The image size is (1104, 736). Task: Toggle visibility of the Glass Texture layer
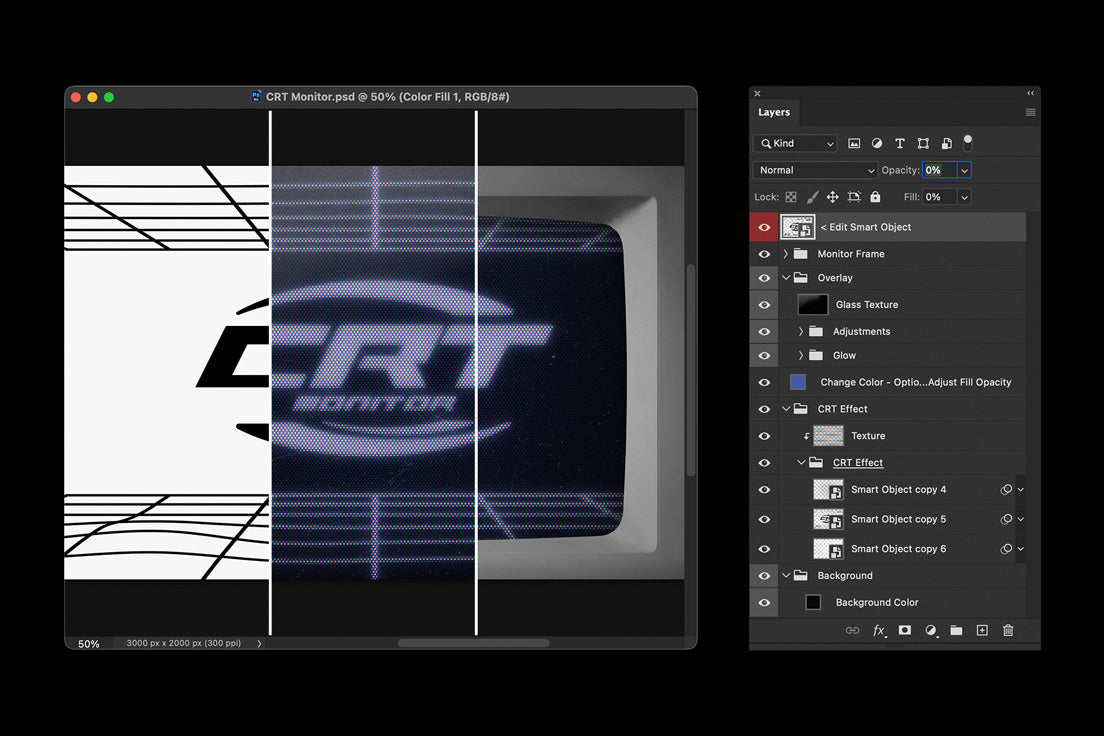[x=764, y=304]
